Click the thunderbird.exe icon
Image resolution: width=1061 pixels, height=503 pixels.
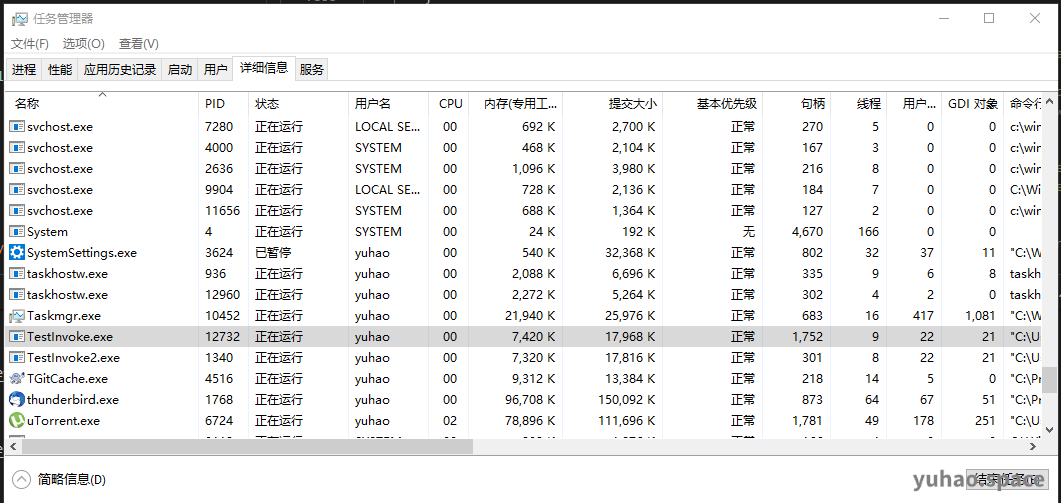click(x=17, y=399)
